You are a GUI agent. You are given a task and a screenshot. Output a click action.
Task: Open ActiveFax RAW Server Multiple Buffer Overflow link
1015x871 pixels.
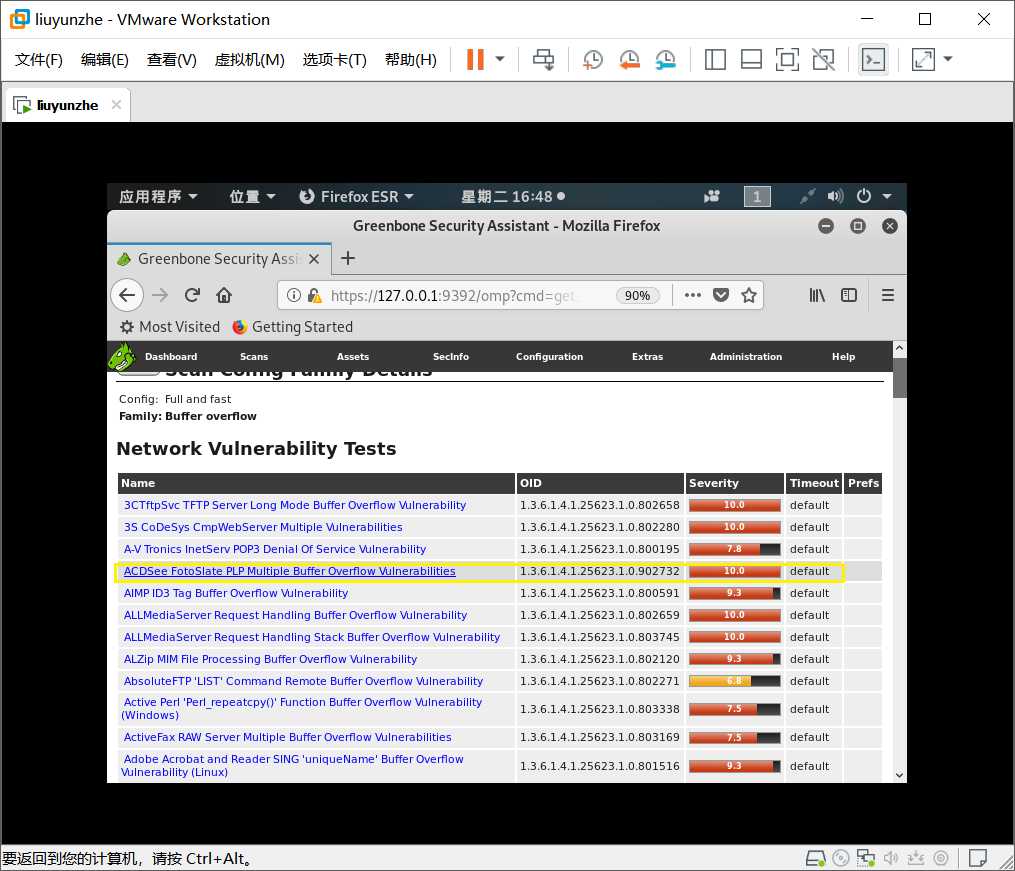pyautogui.click(x=287, y=736)
